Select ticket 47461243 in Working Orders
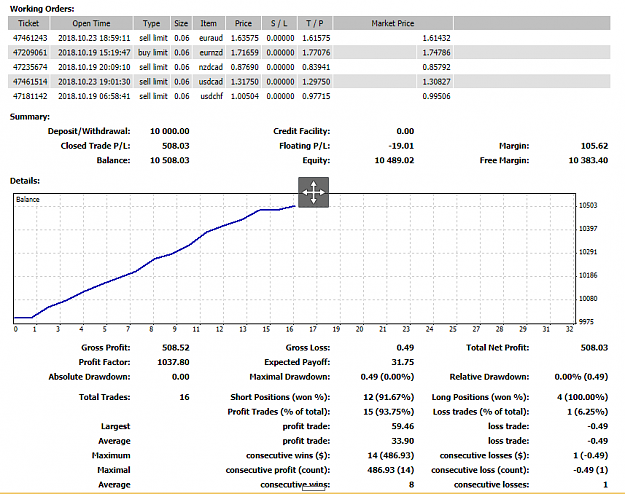The height and width of the screenshot is (494, 625). [30, 38]
